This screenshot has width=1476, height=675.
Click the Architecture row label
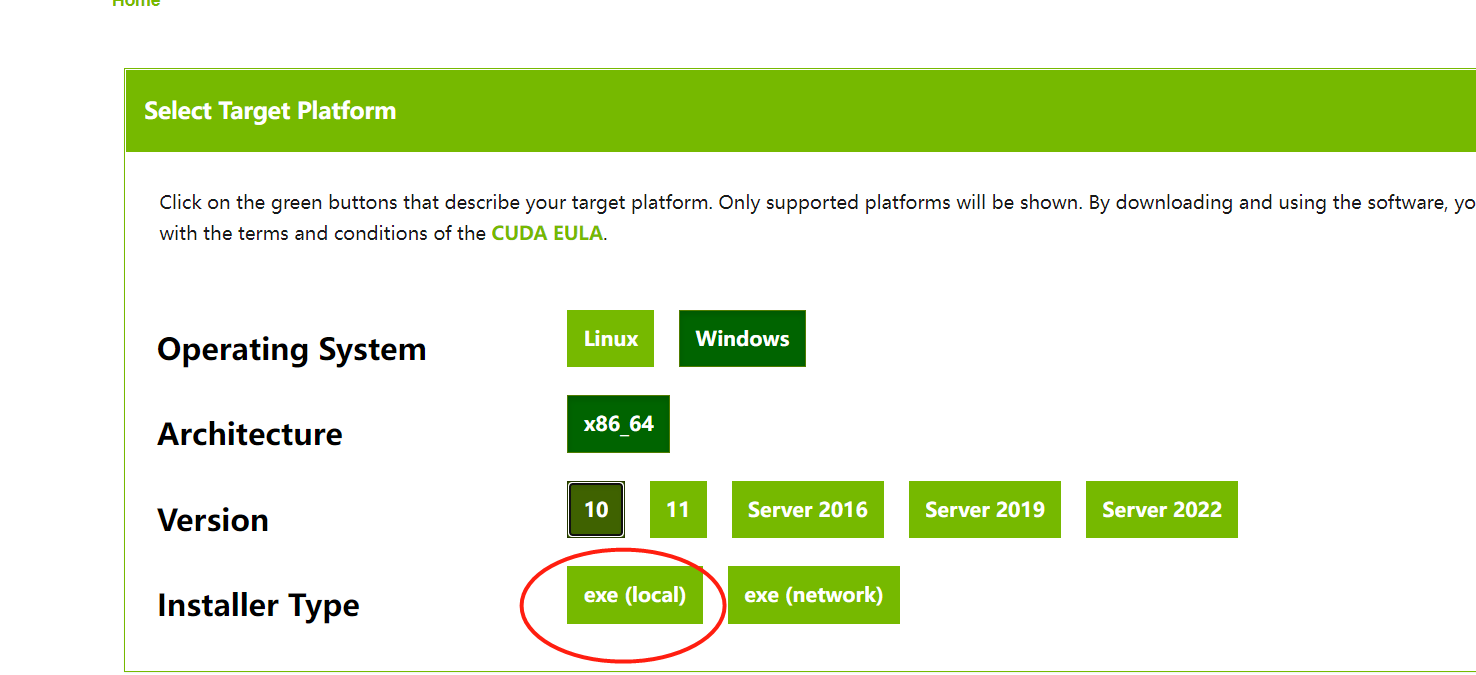pos(250,434)
